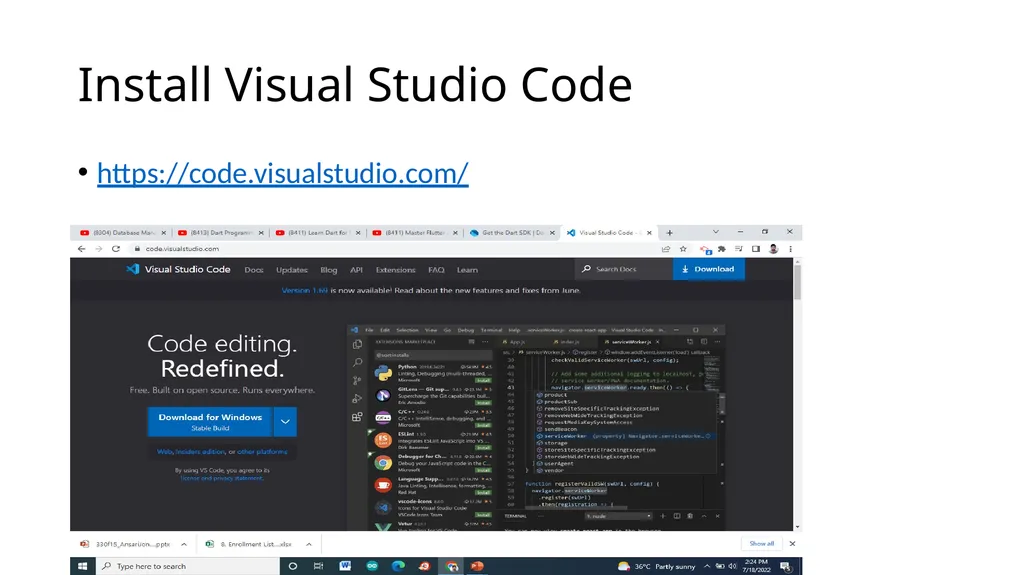Switch to the Master Flutter YouTube tab
The image size is (1024, 575).
click(x=415, y=233)
